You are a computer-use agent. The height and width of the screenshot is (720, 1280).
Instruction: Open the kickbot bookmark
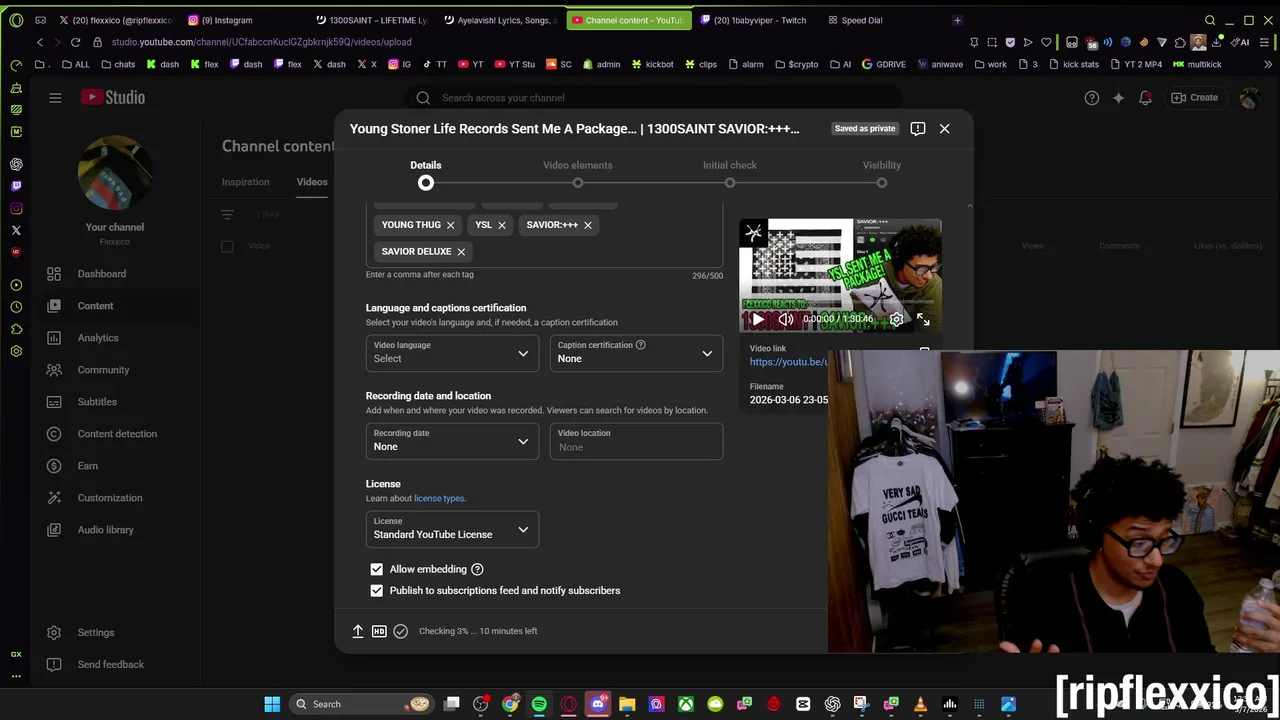coord(652,64)
